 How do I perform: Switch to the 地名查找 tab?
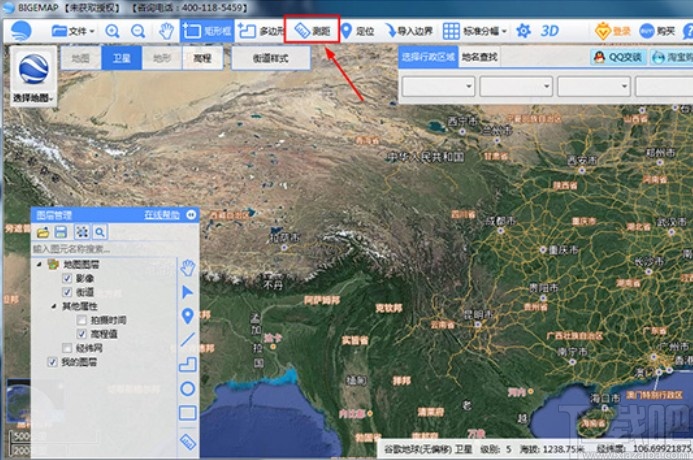coord(480,57)
